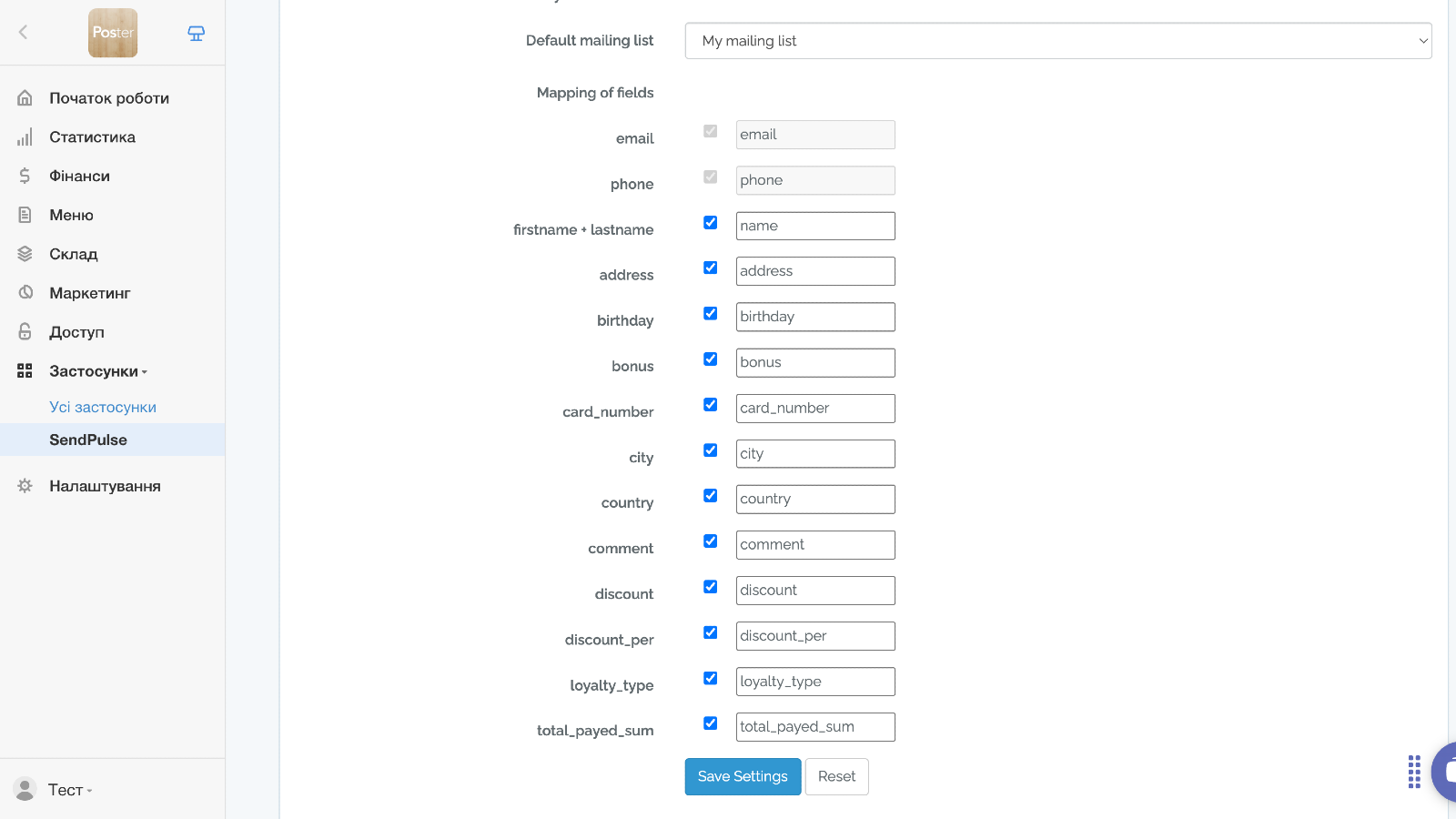
Task: Go to the Меню section
Action: click(x=71, y=216)
